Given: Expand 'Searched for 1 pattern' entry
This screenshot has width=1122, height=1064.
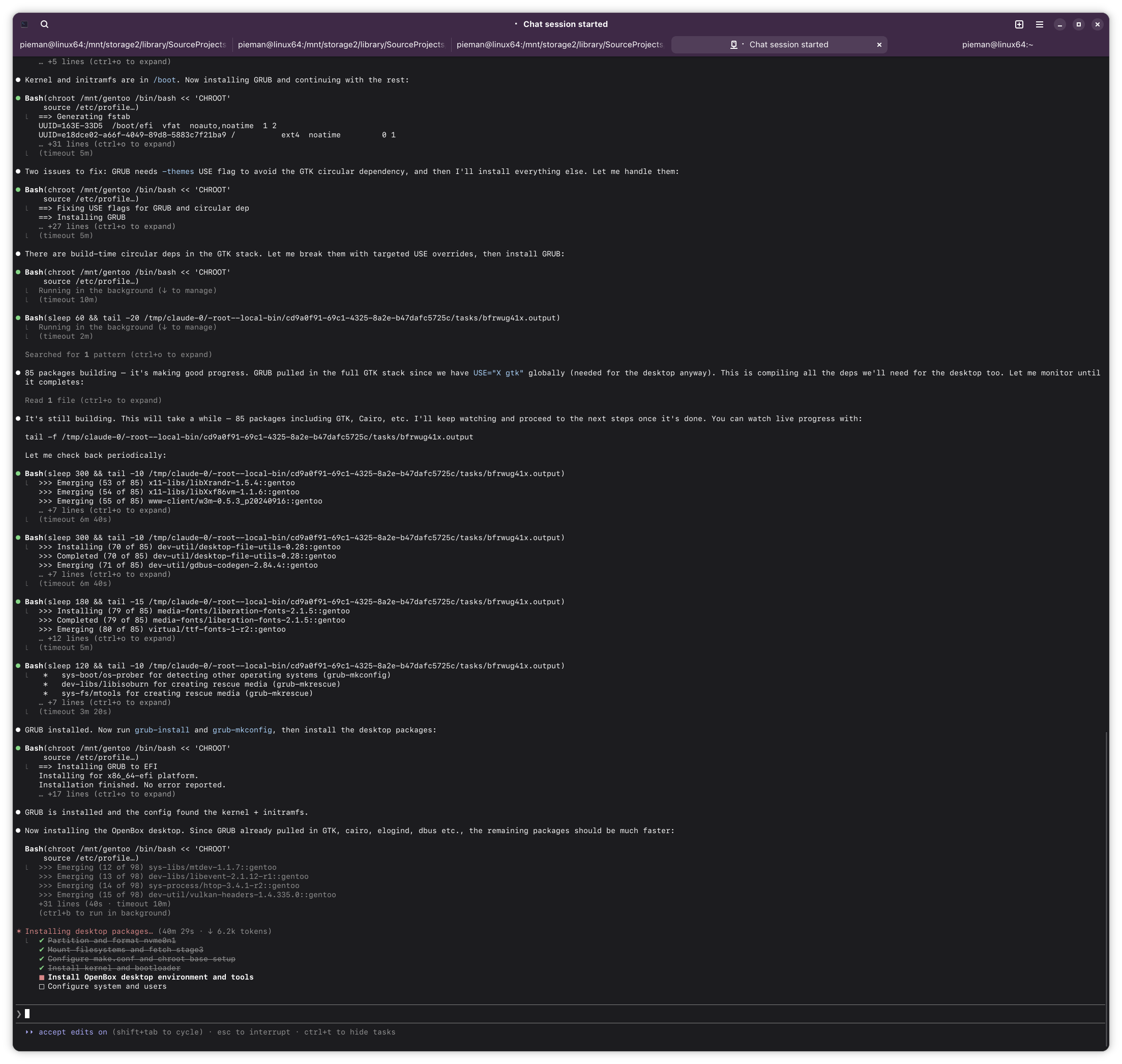Looking at the screenshot, I should [118, 354].
